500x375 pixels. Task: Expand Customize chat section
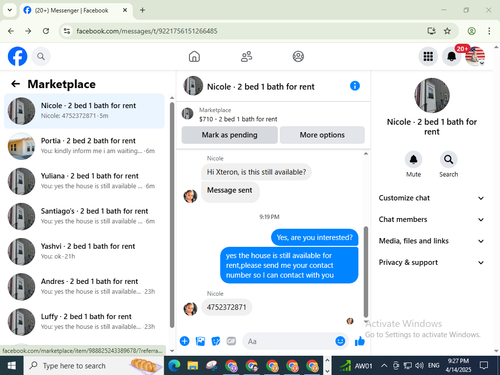click(431, 198)
